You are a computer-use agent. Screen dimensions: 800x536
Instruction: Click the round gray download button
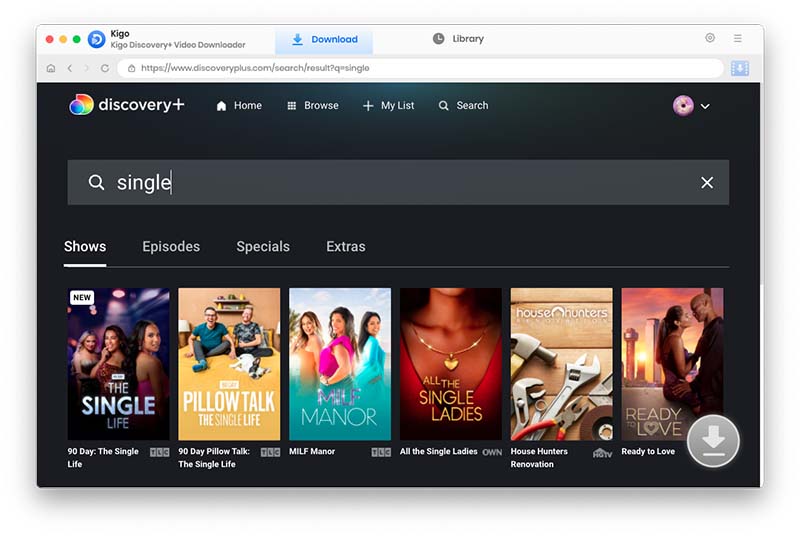[x=713, y=441]
